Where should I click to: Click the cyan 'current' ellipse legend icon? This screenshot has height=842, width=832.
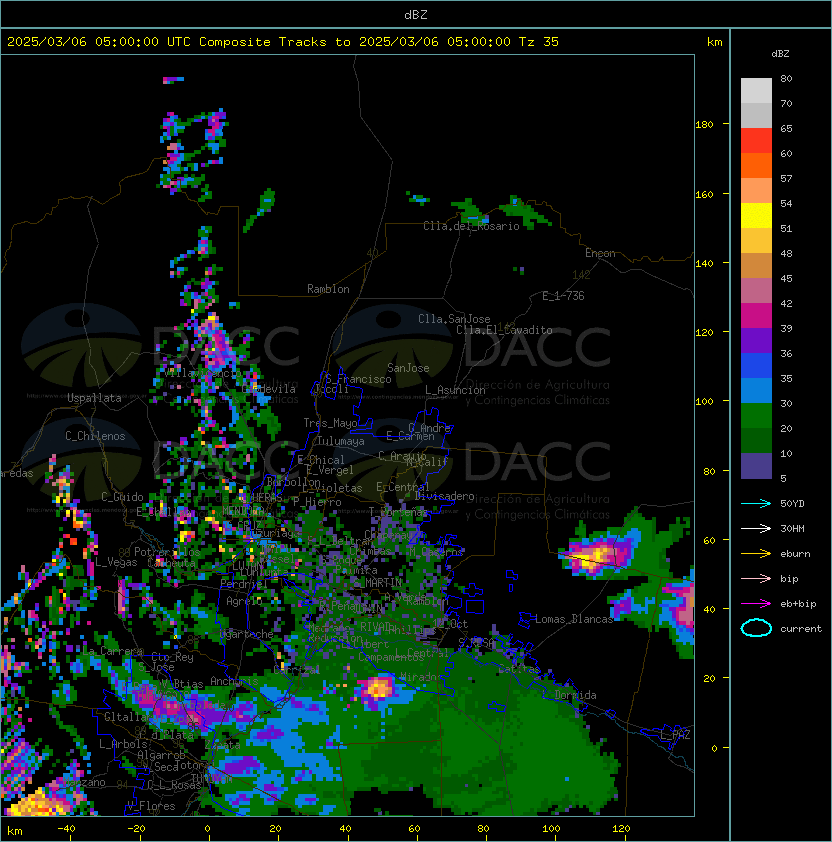[756, 628]
